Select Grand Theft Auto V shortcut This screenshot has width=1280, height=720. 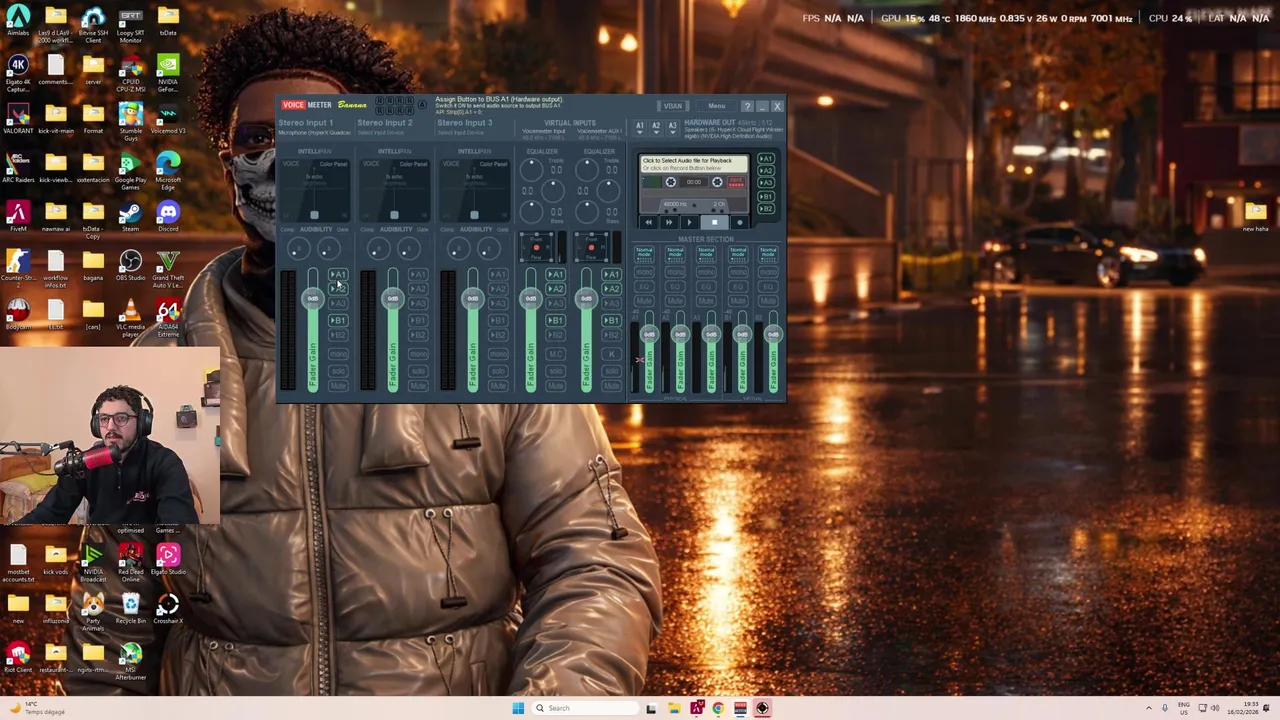point(168,268)
